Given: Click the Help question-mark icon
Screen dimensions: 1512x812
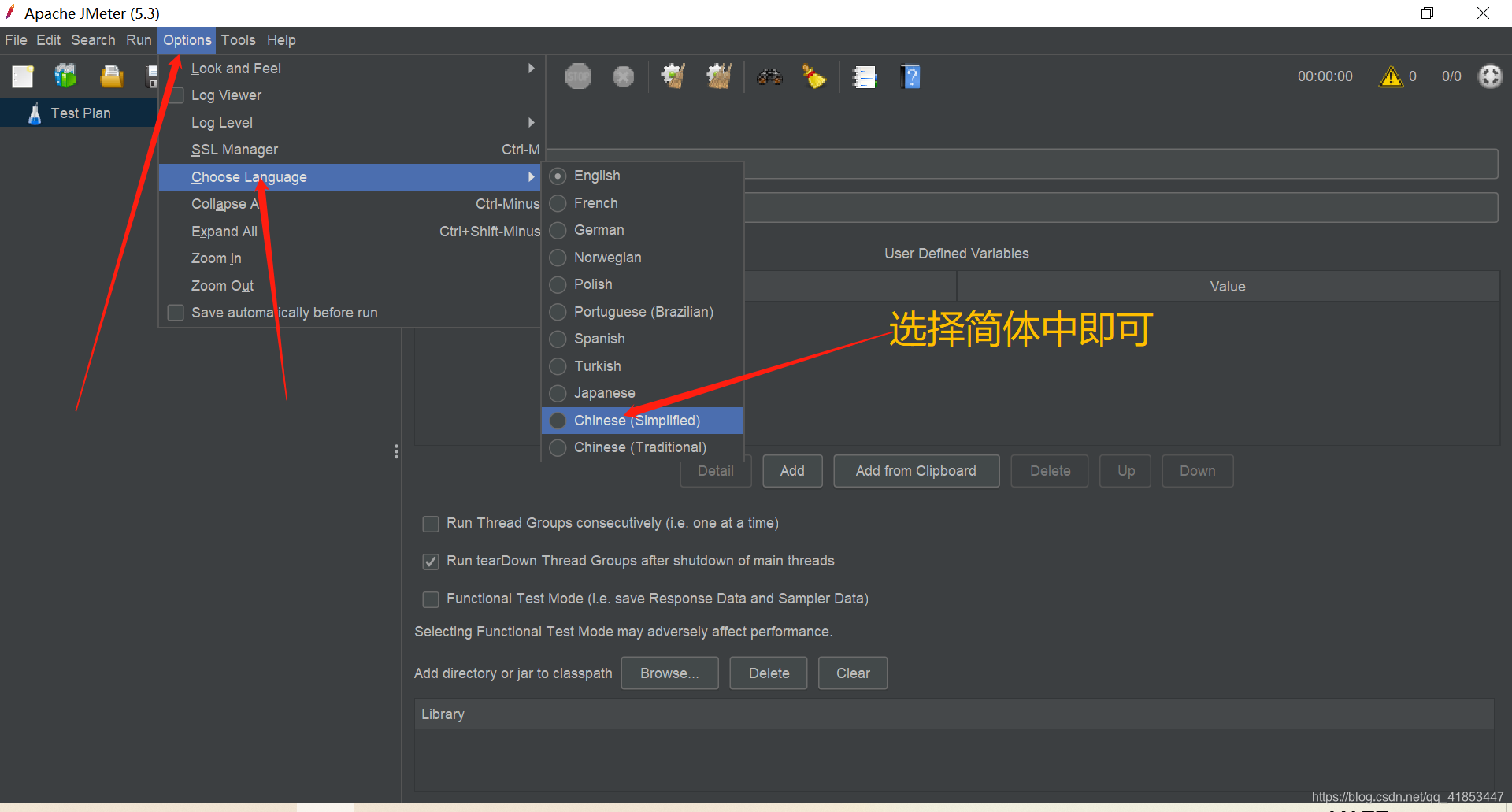Looking at the screenshot, I should (x=911, y=76).
